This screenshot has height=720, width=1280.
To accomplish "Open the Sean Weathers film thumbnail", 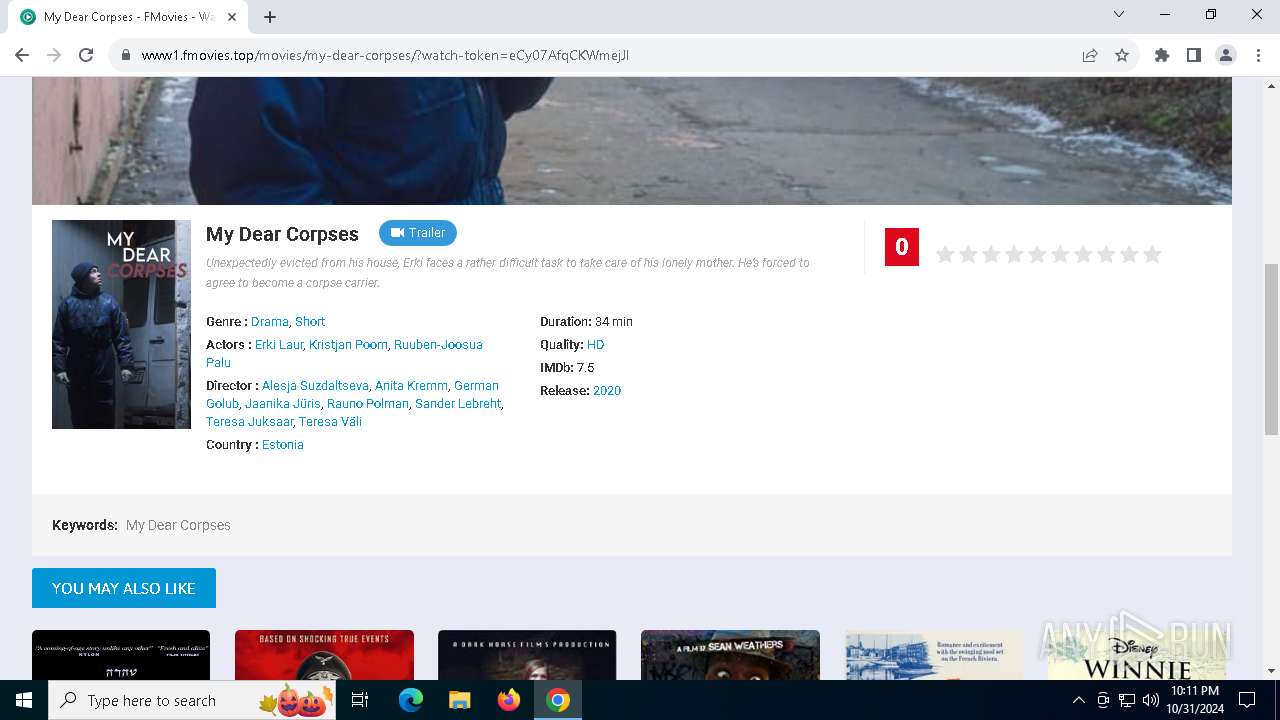I will pyautogui.click(x=730, y=655).
